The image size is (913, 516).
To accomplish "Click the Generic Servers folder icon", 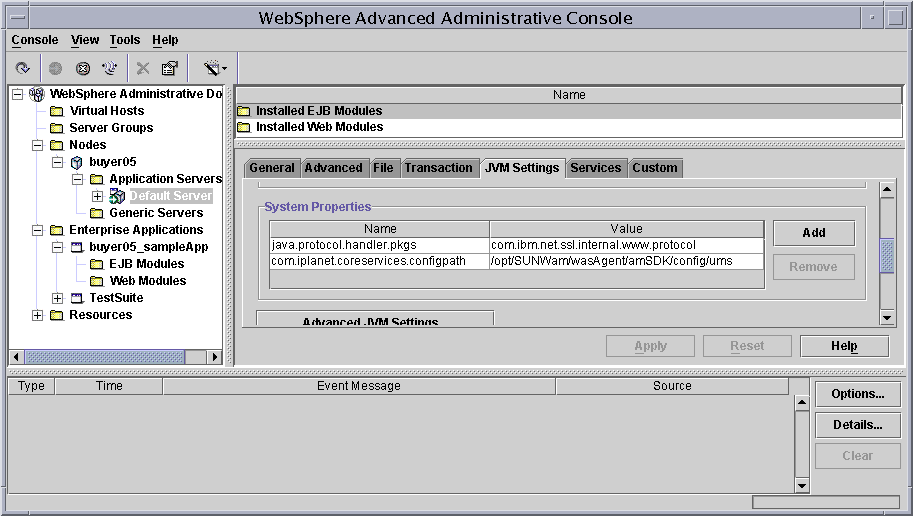I will pos(97,213).
